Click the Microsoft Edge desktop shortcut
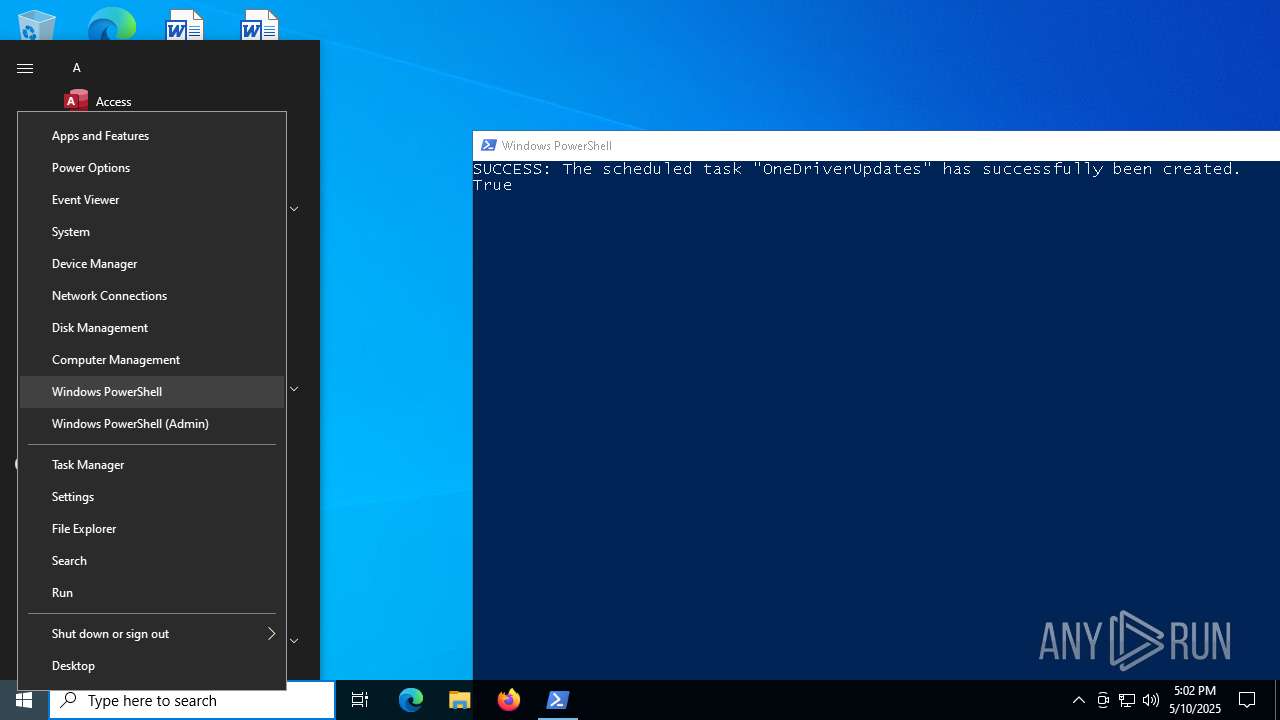This screenshot has width=1280, height=720. (111, 24)
